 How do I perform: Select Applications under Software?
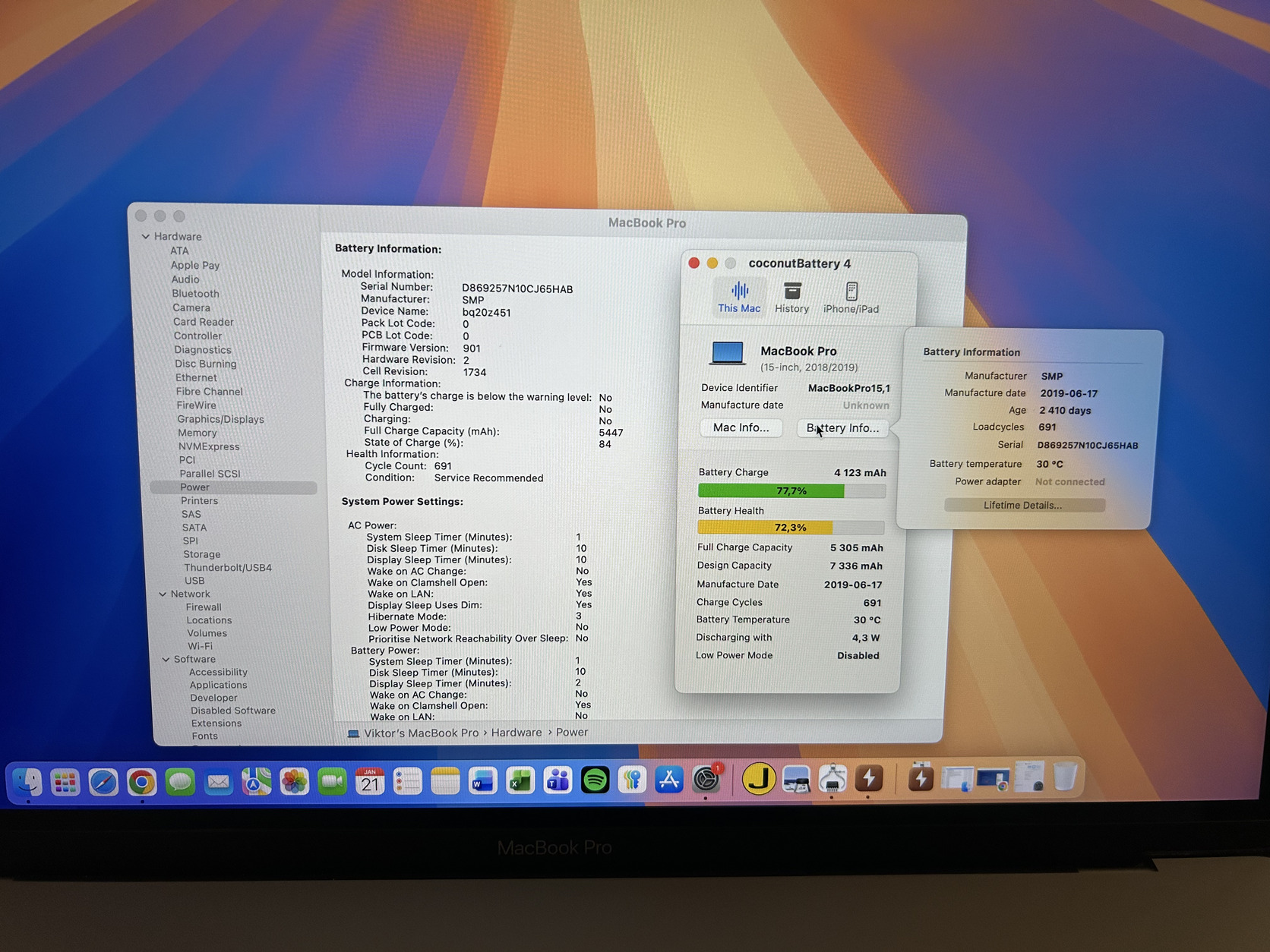pos(218,685)
